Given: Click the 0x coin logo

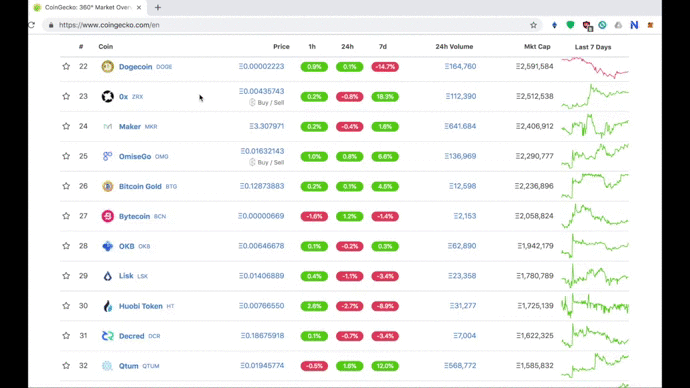Looking at the screenshot, I should [107, 96].
